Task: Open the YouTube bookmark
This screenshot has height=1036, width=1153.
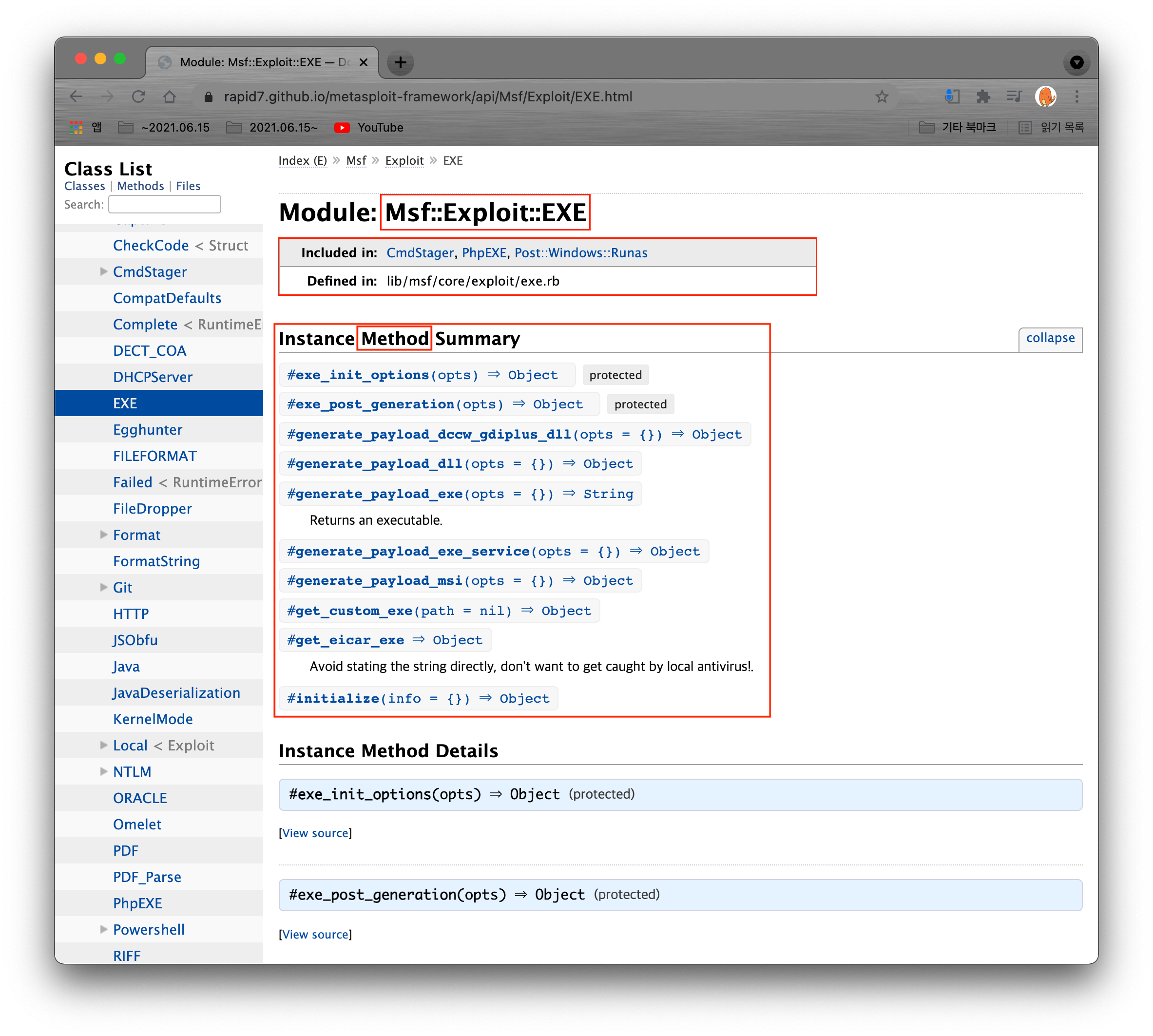Action: point(369,128)
